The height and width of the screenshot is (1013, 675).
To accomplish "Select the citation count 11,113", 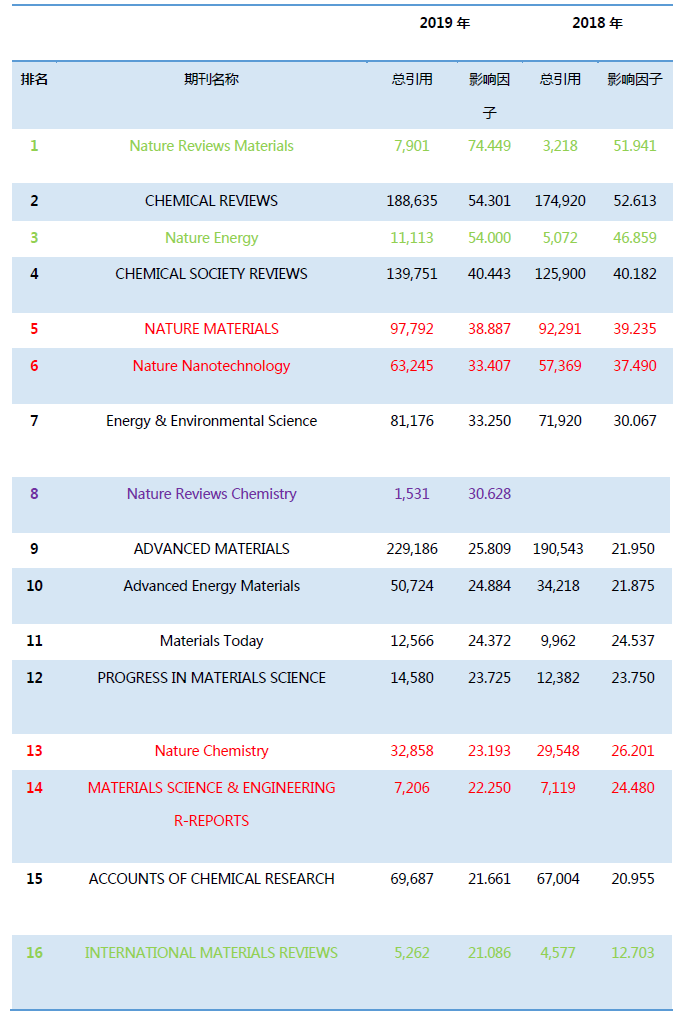I will pos(411,238).
